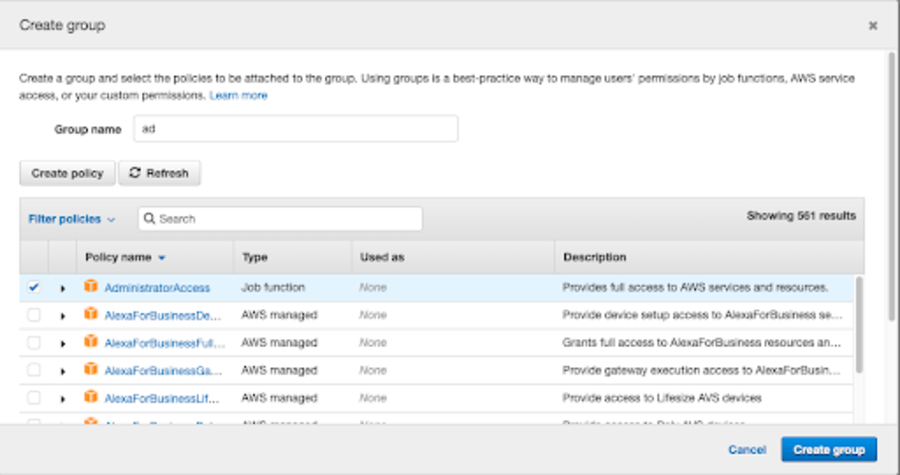Click the AdministratorAccess policy box icon
Image resolution: width=900 pixels, height=475 pixels.
click(x=91, y=286)
